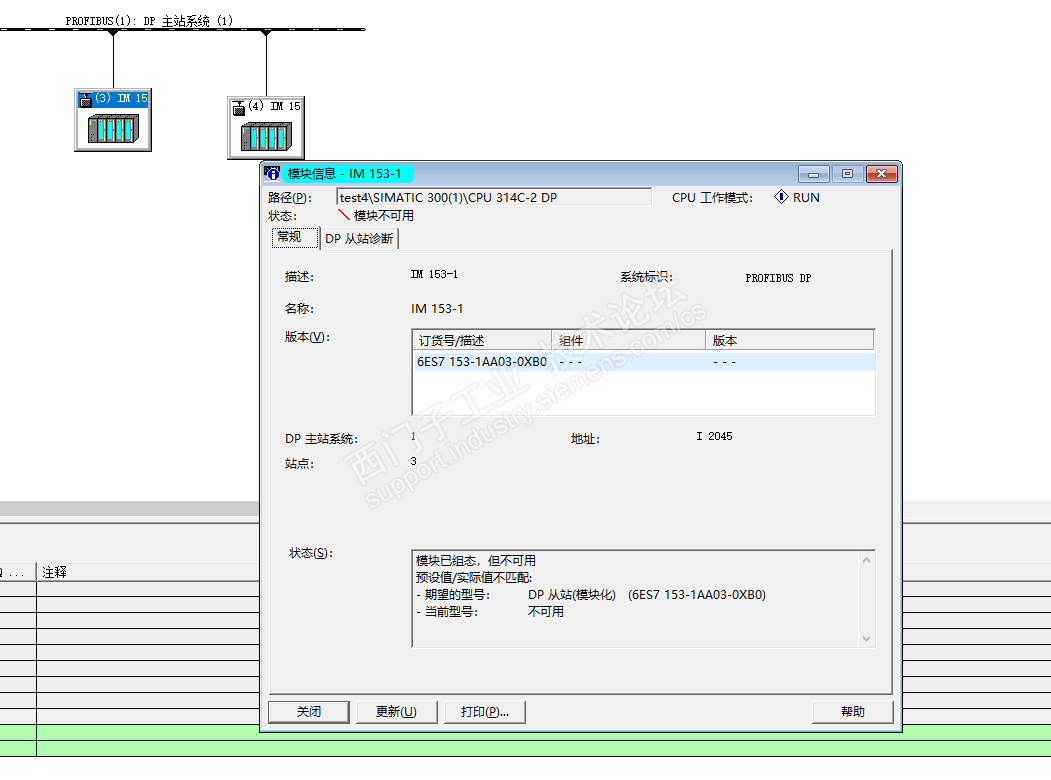The image size is (1051, 780).
Task: Click the 当前型号: 不可用 line
Action: pos(490,611)
